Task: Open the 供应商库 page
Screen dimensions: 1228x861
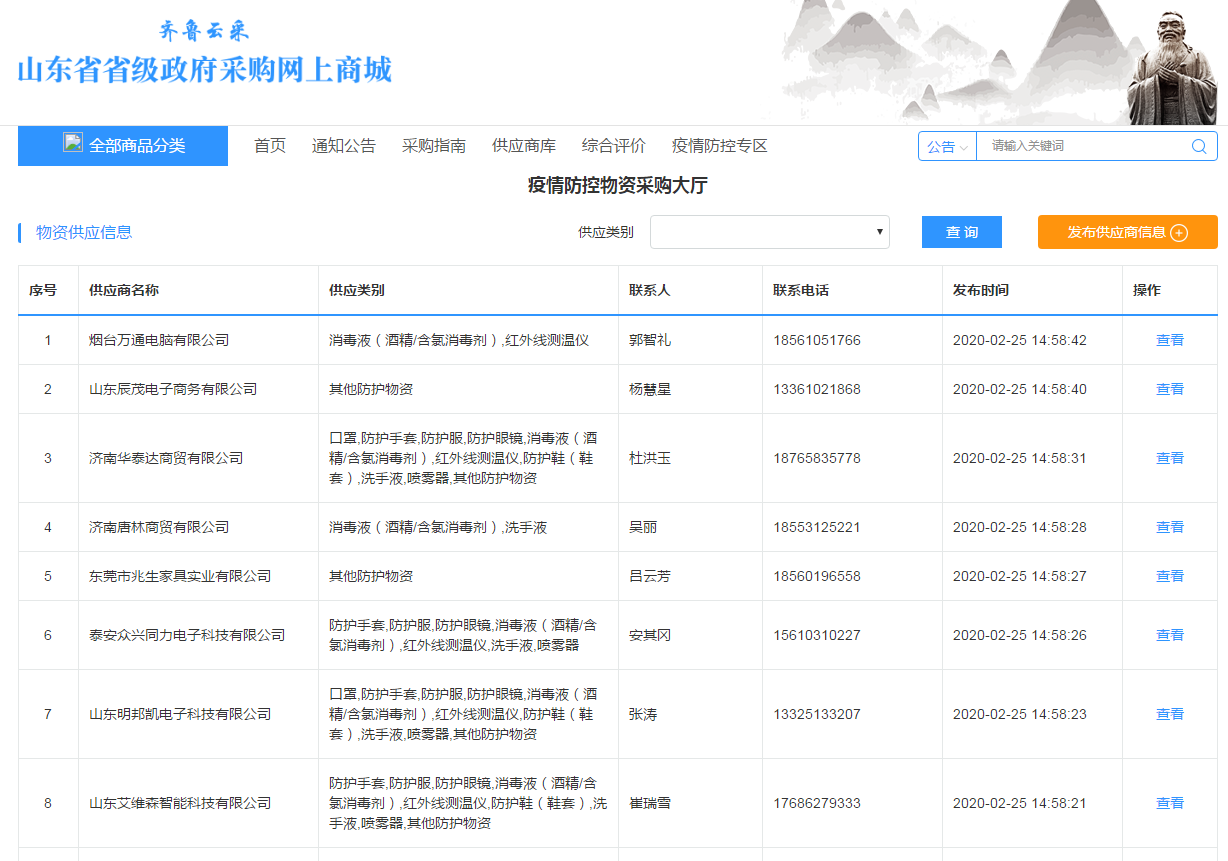Action: pyautogui.click(x=524, y=146)
